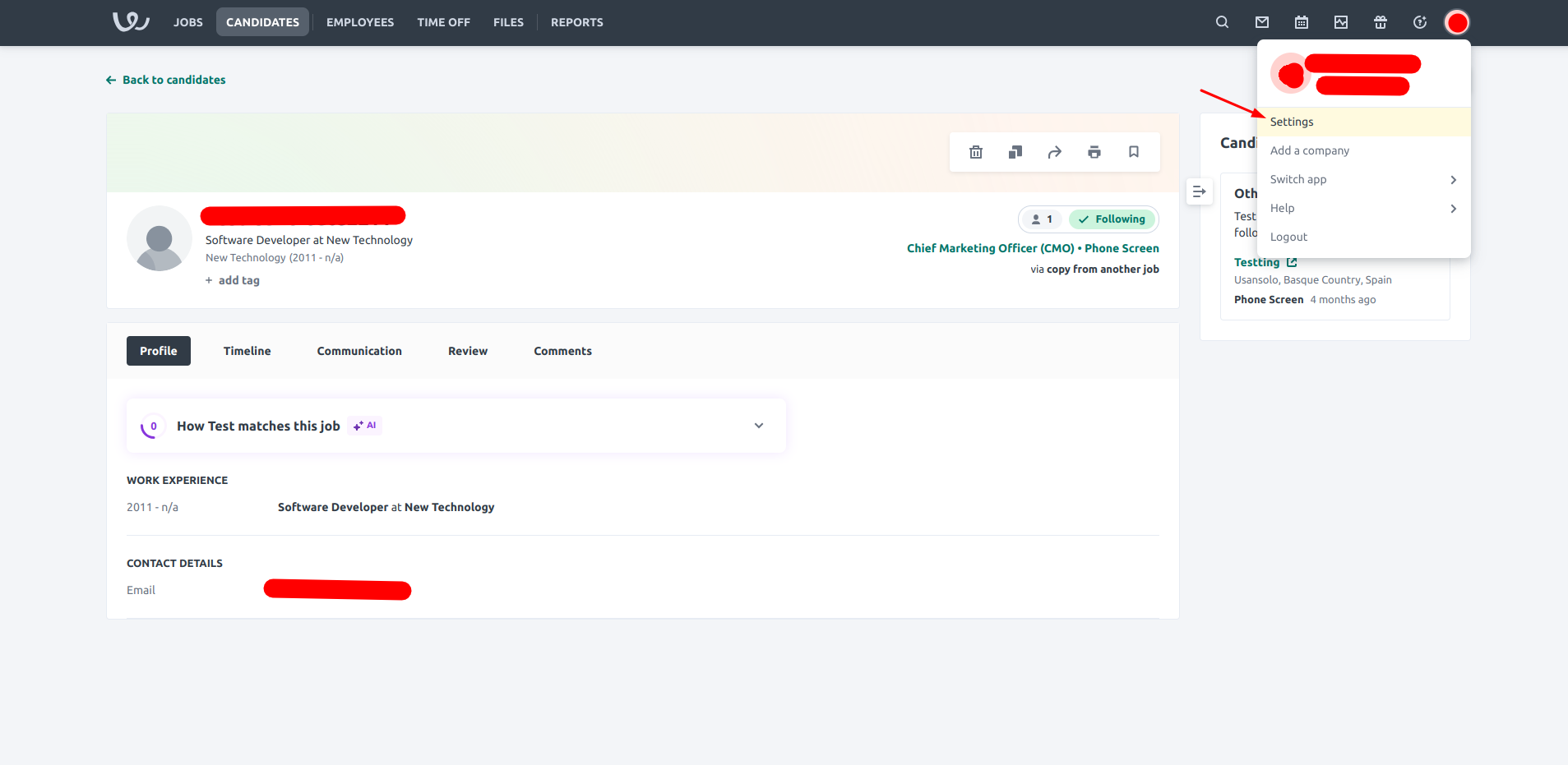Open the Testting job link
Screen dimensions: 1568x765
point(1257,262)
